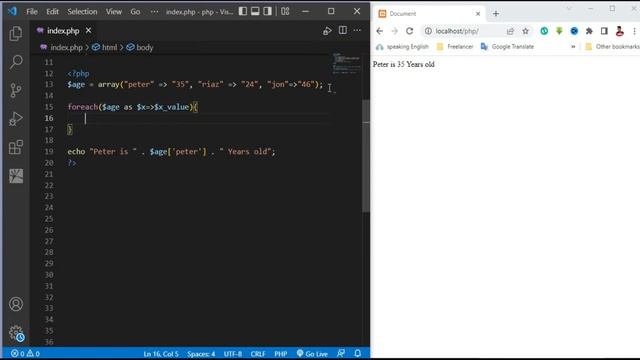
Task: Toggle Chrome side panel icon
Action: pos(604,31)
